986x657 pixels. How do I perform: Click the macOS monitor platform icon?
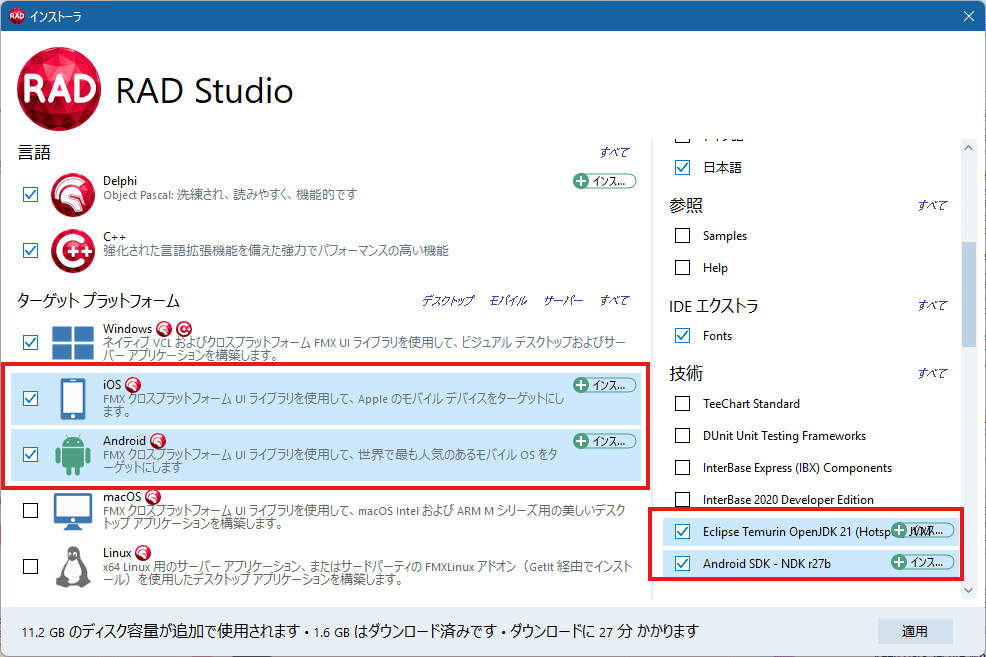point(73,511)
